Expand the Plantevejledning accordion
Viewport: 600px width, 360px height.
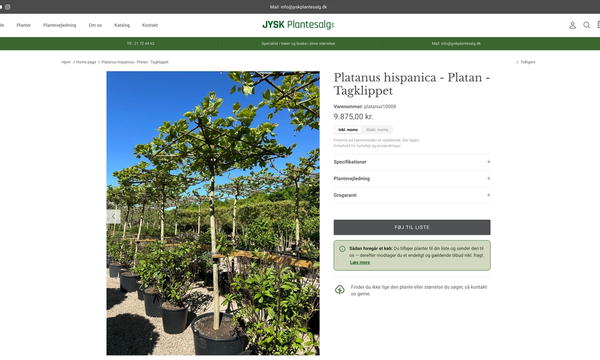tap(412, 179)
